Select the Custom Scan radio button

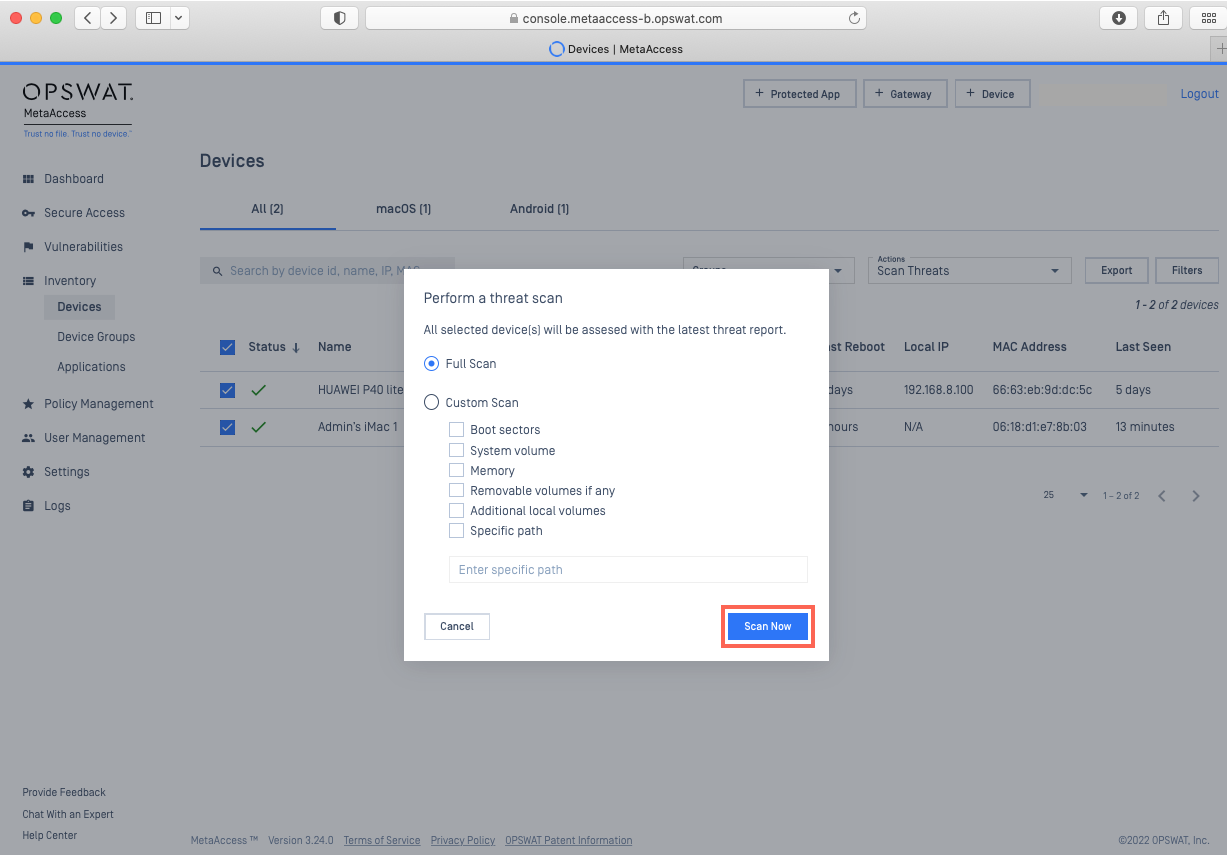pyautogui.click(x=432, y=403)
